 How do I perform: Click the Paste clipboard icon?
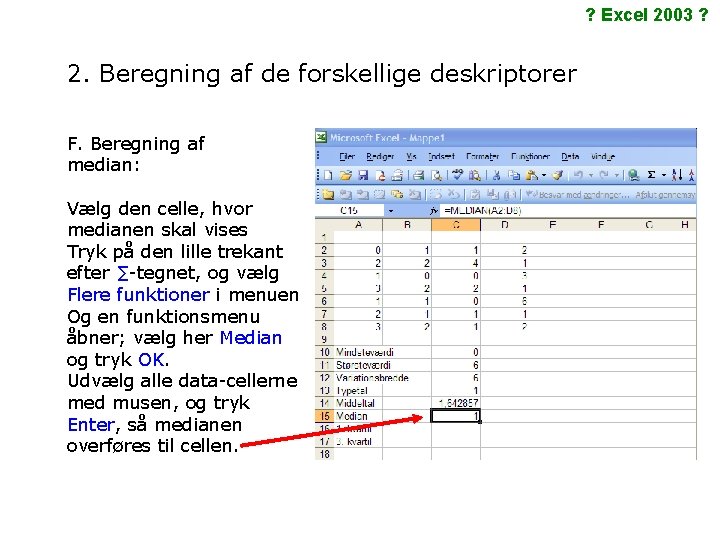click(532, 175)
